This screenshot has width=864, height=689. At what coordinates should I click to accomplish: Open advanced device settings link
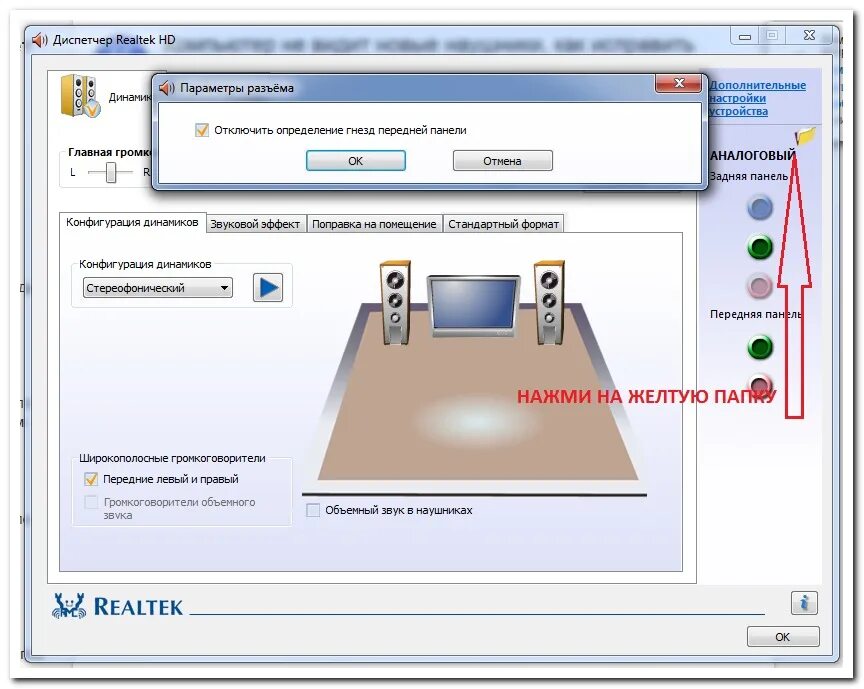click(757, 98)
